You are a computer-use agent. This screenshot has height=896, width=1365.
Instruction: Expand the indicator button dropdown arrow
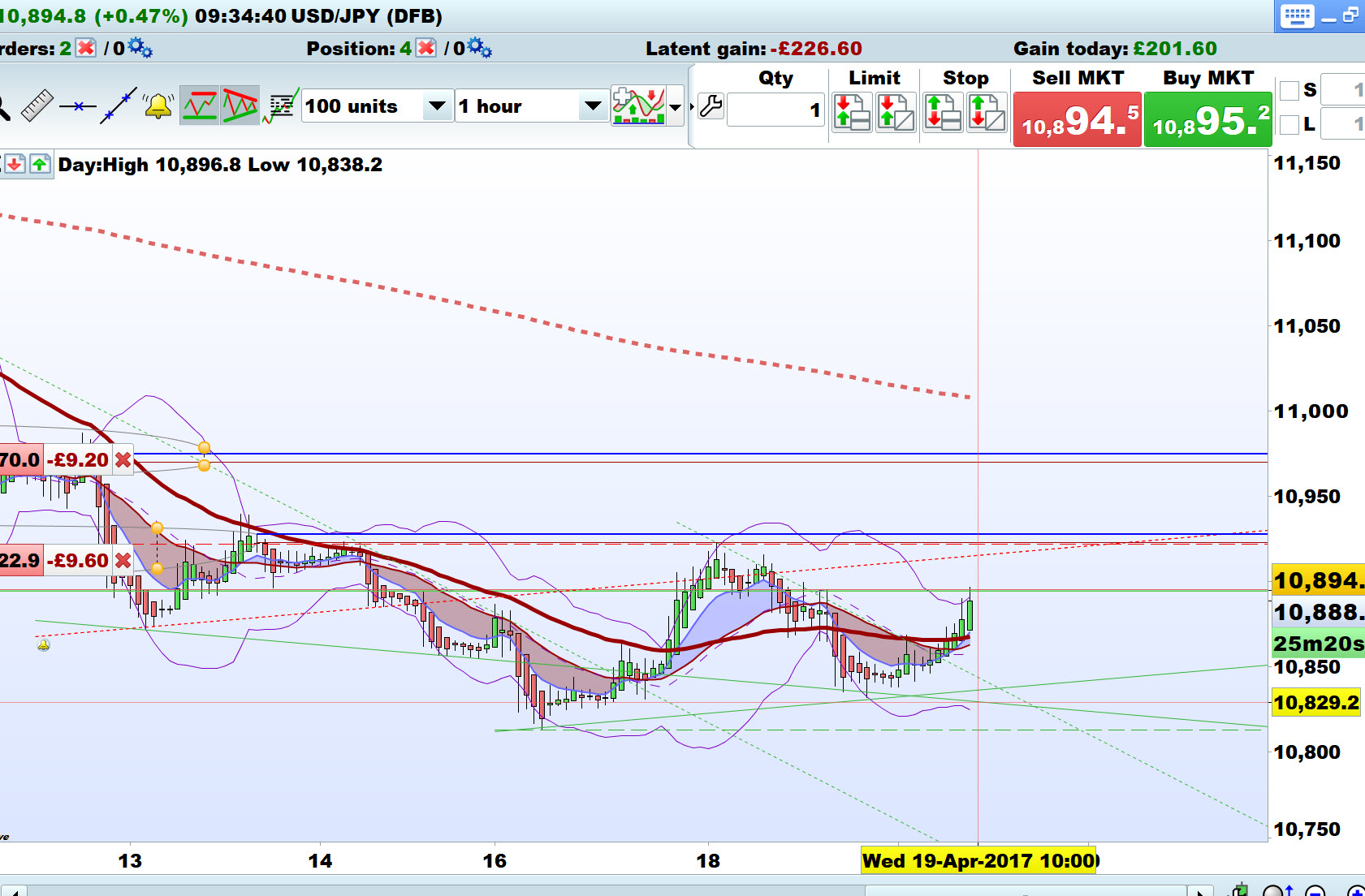[676, 106]
